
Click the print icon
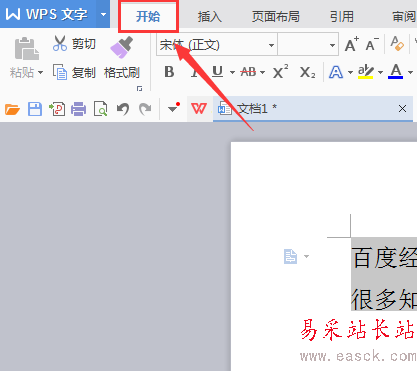(79, 109)
